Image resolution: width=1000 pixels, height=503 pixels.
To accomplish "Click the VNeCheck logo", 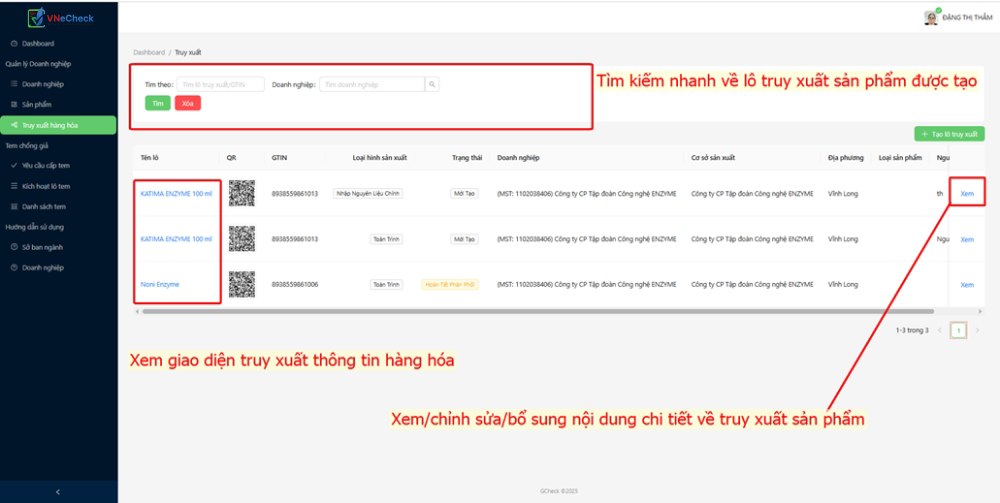I will click(60, 18).
